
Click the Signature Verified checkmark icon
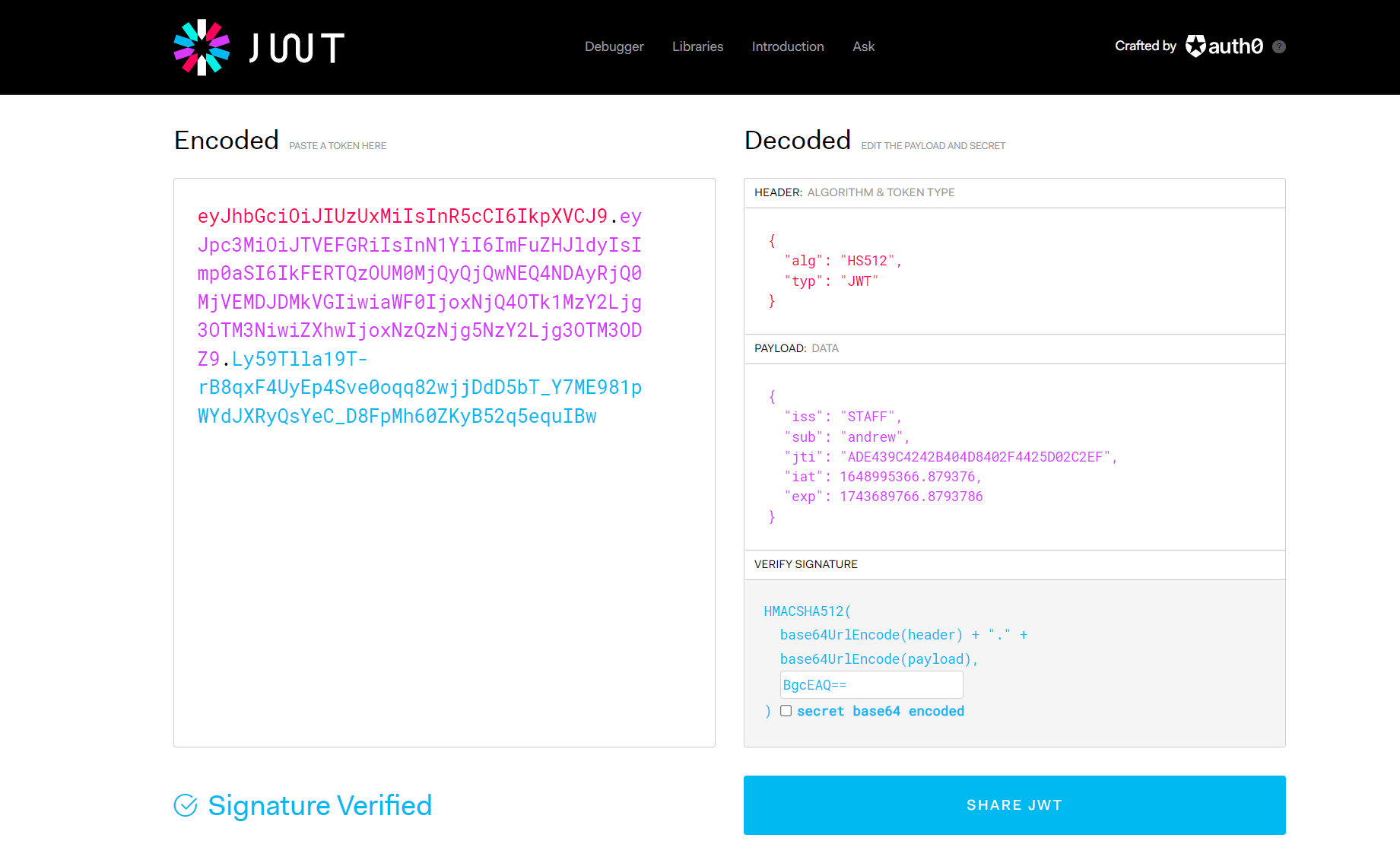click(x=186, y=805)
